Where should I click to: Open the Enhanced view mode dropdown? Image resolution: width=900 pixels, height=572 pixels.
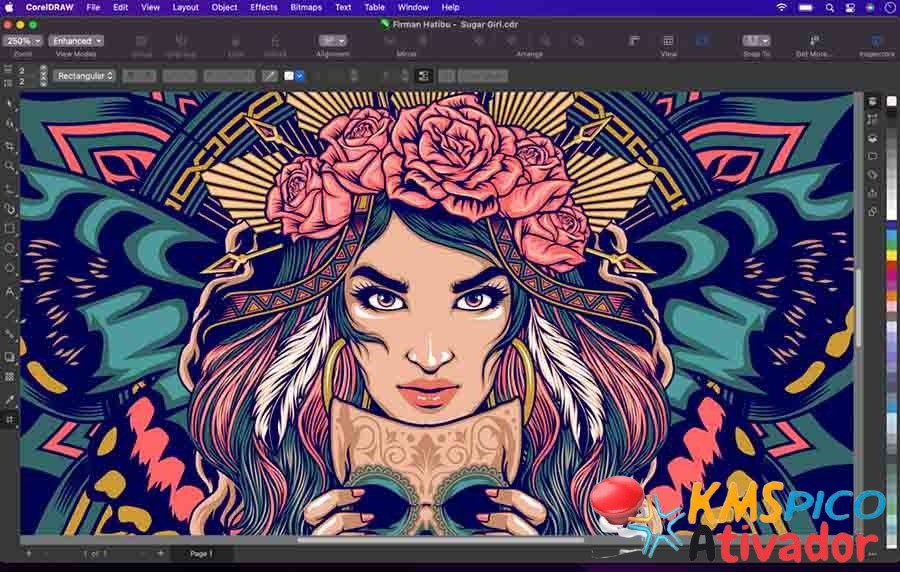point(76,41)
